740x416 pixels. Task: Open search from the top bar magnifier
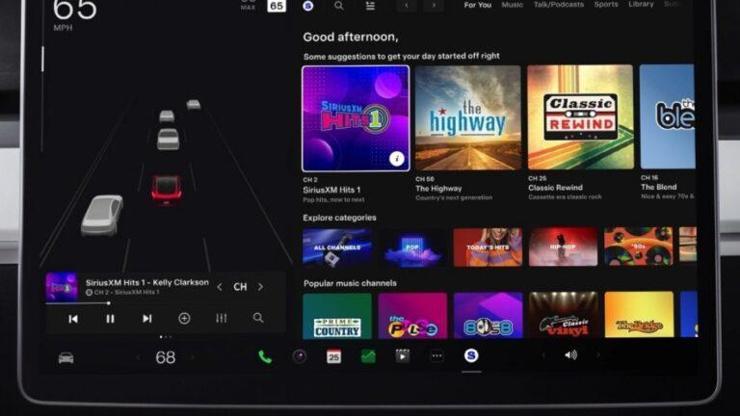point(339,6)
